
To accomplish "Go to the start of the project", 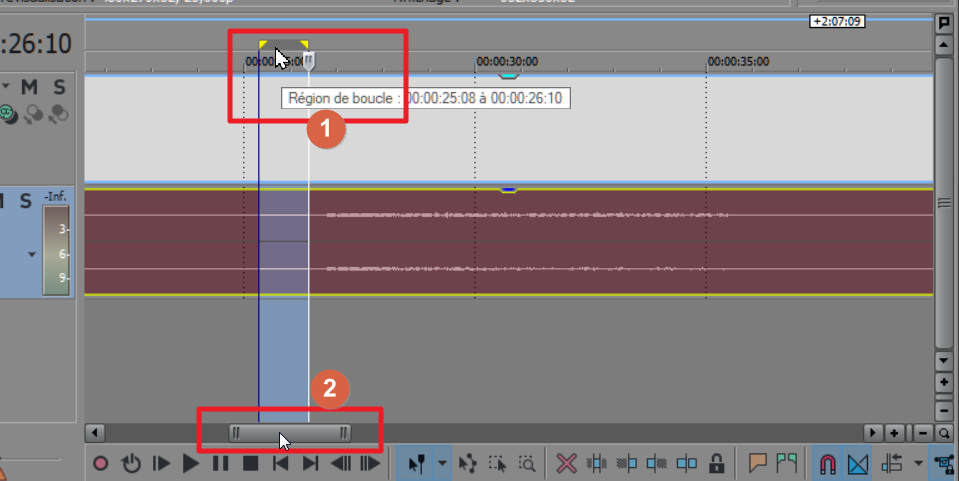I will click(281, 463).
